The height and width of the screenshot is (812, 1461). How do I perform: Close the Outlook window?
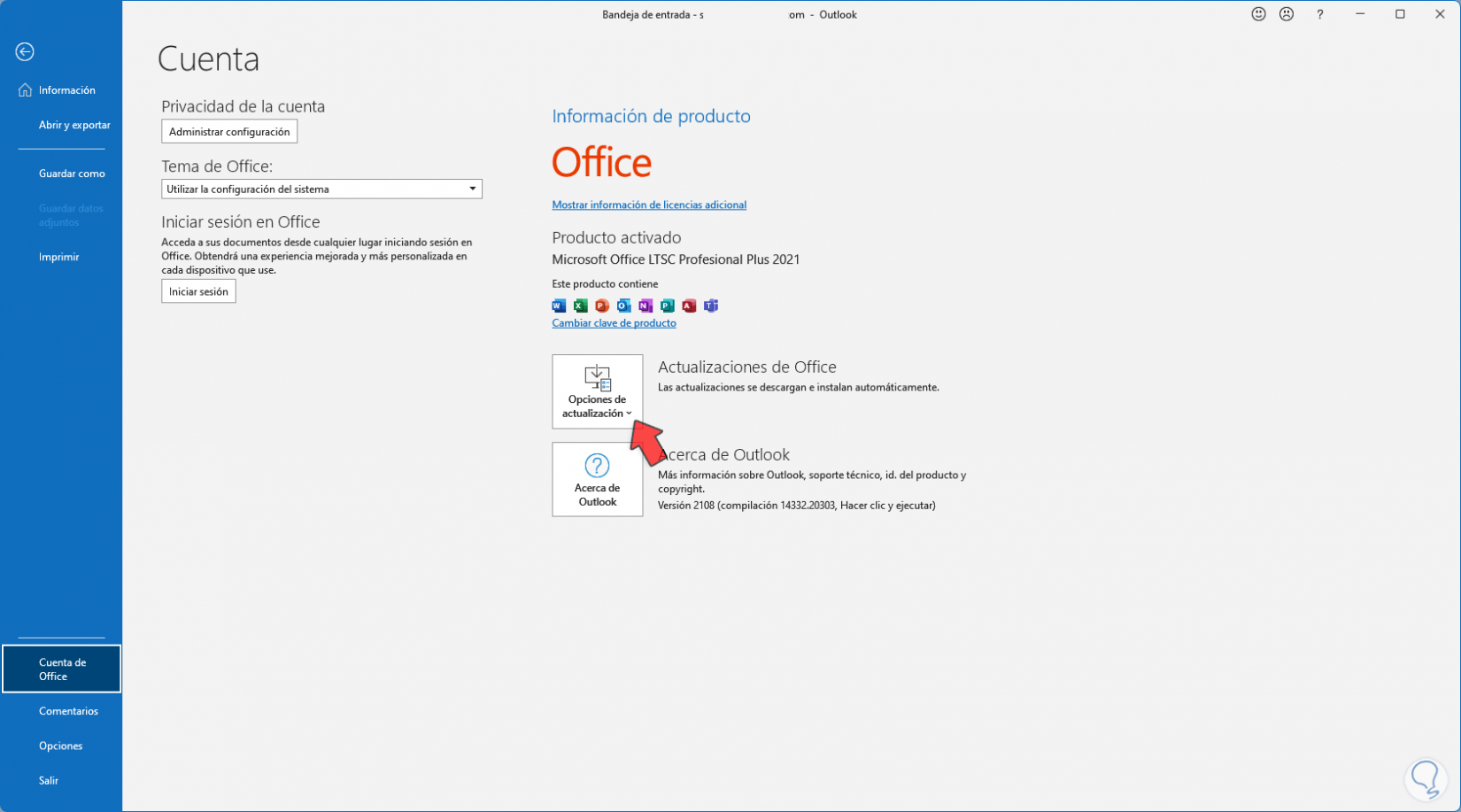tap(1440, 14)
